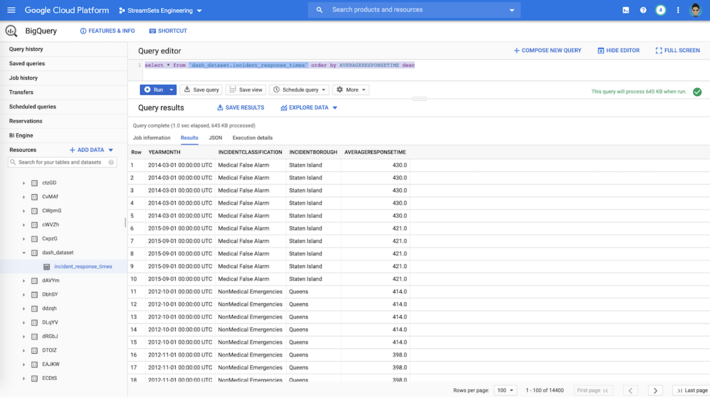Collapse the dash_dataset tree node
Image resolution: width=710 pixels, height=398 pixels.
pyautogui.click(x=24, y=253)
